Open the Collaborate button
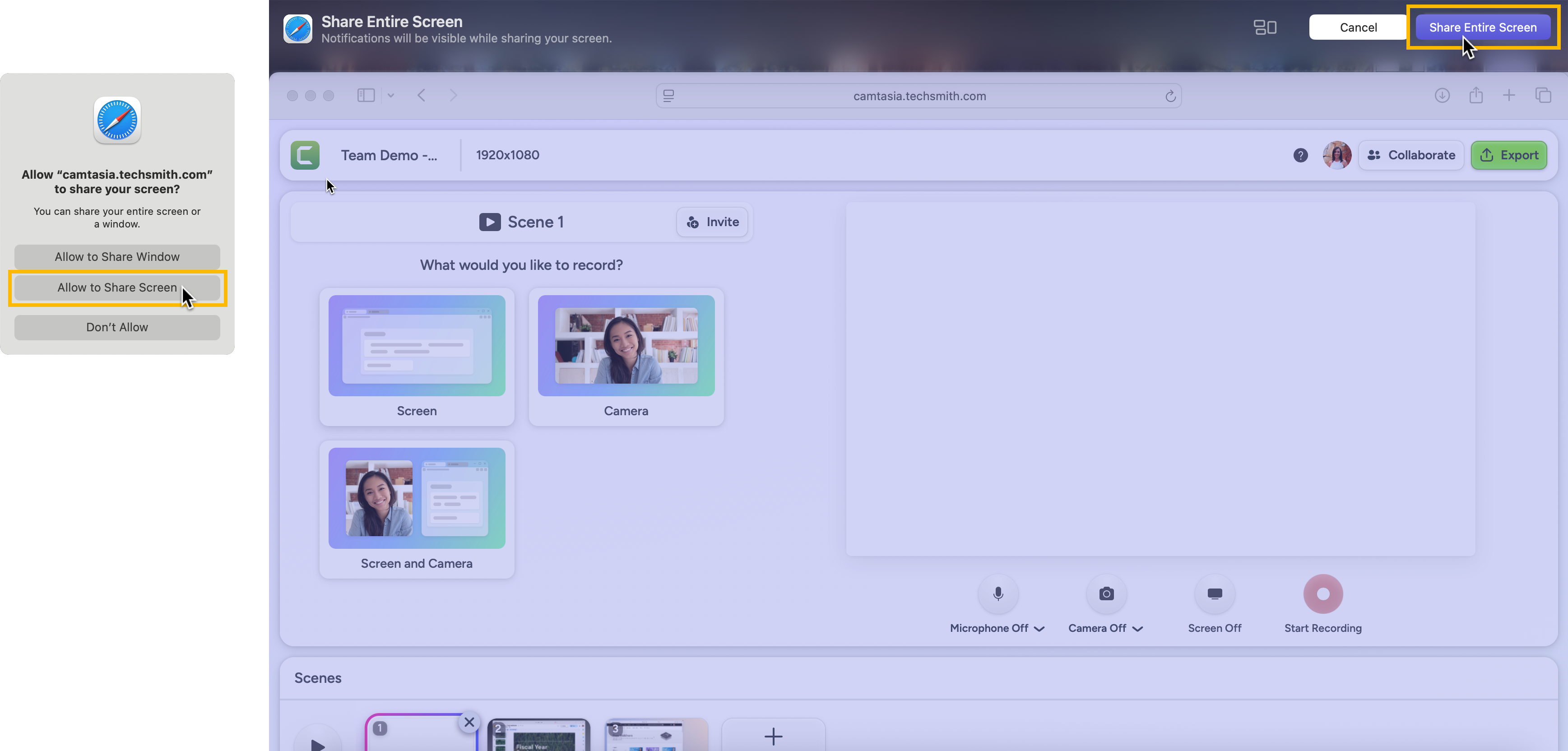This screenshot has width=1568, height=751. [x=1411, y=155]
